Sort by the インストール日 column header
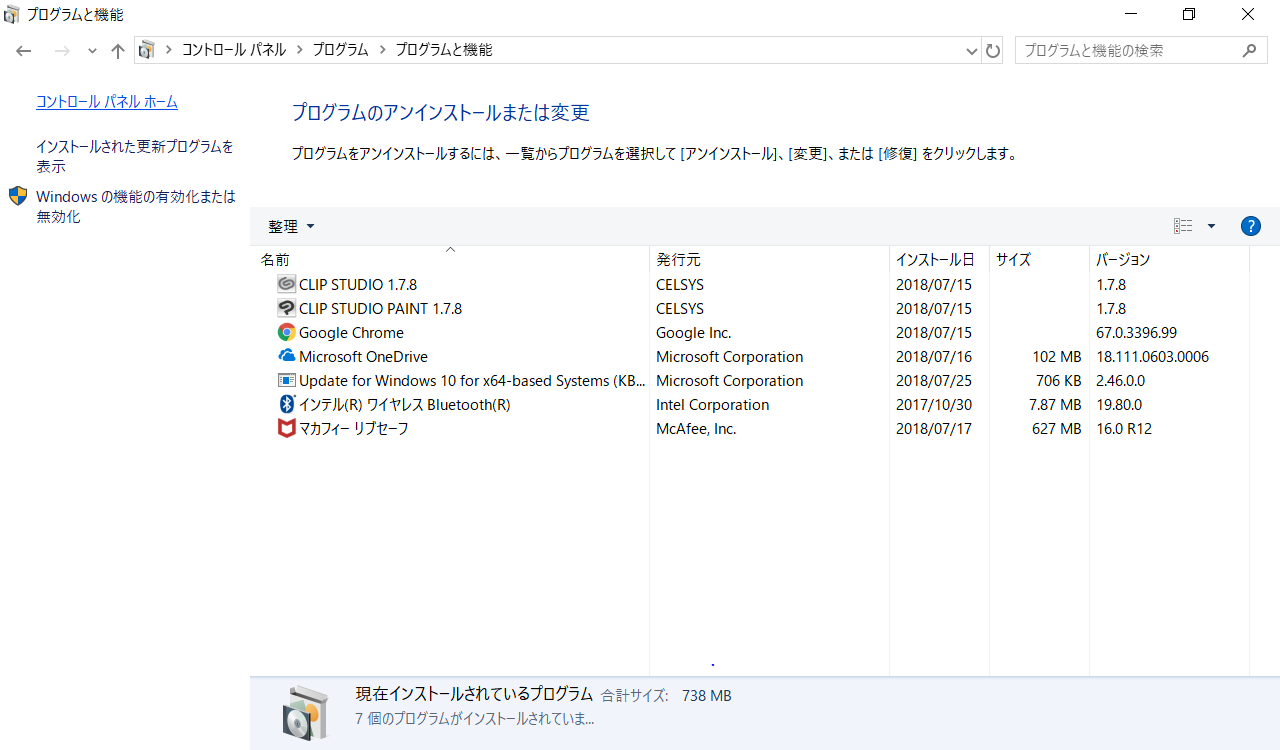Image resolution: width=1280 pixels, height=750 pixels. (x=934, y=260)
